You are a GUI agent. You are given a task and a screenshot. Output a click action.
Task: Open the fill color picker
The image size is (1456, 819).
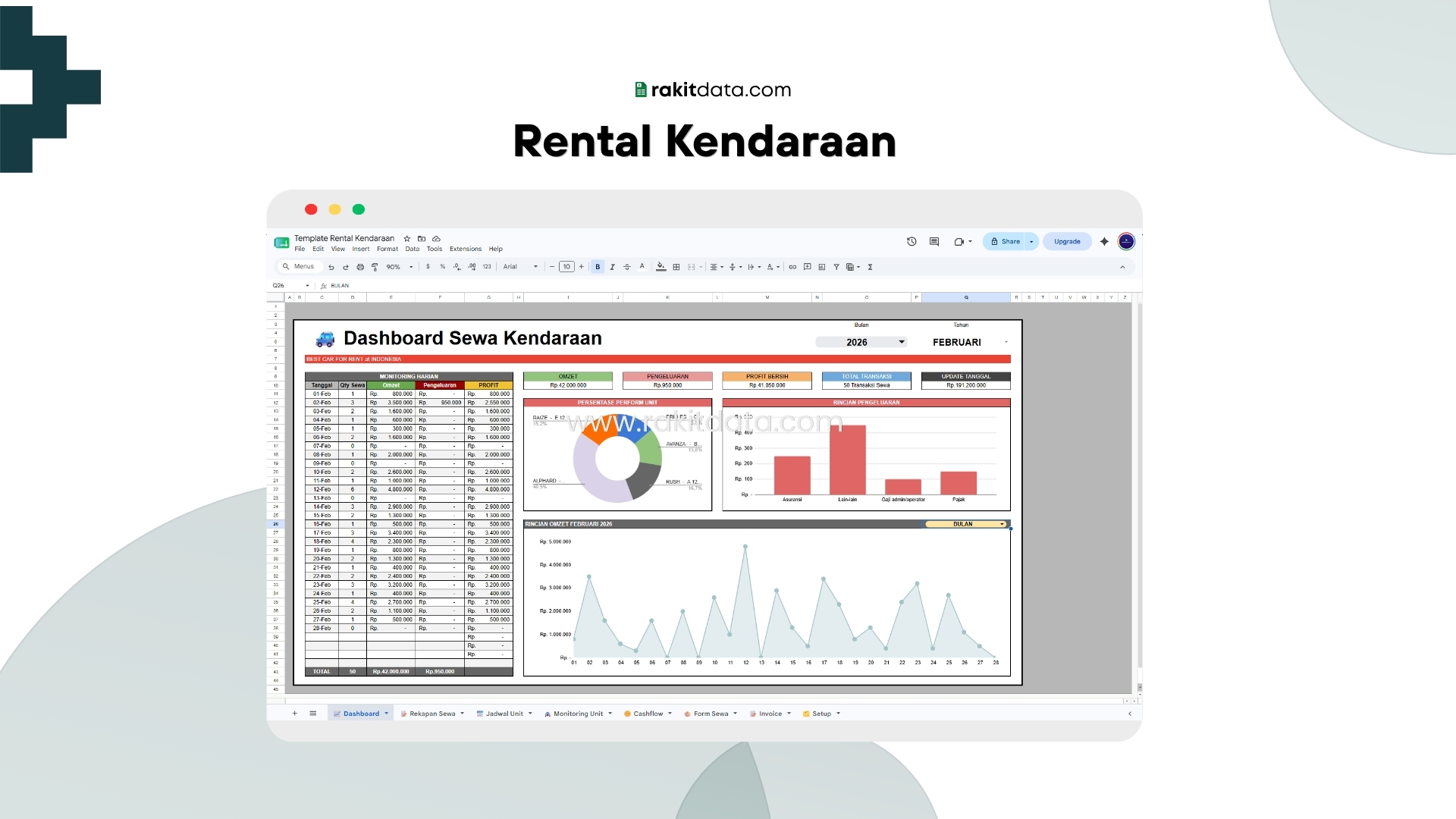[661, 267]
